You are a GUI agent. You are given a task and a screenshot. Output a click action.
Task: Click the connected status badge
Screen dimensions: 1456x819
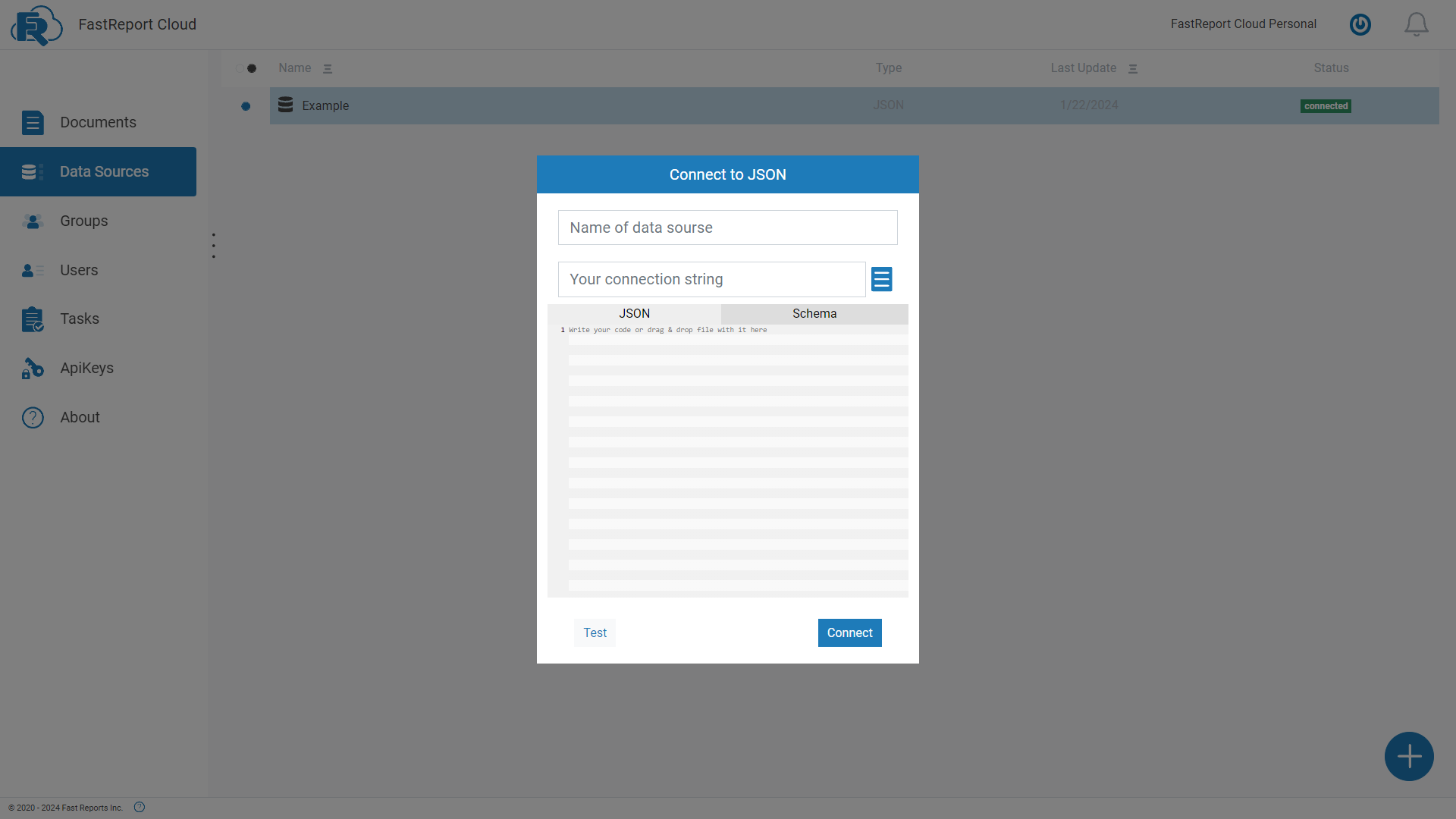tap(1326, 105)
